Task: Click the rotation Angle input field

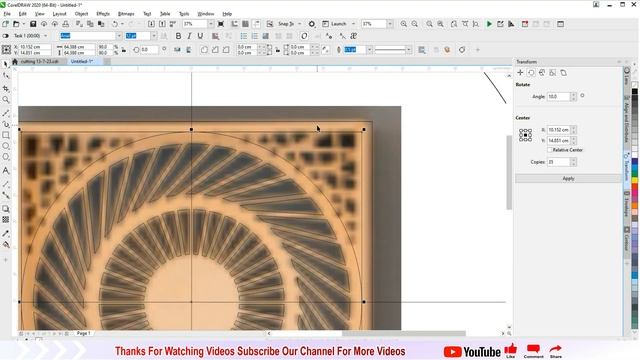Action: pyautogui.click(x=558, y=97)
